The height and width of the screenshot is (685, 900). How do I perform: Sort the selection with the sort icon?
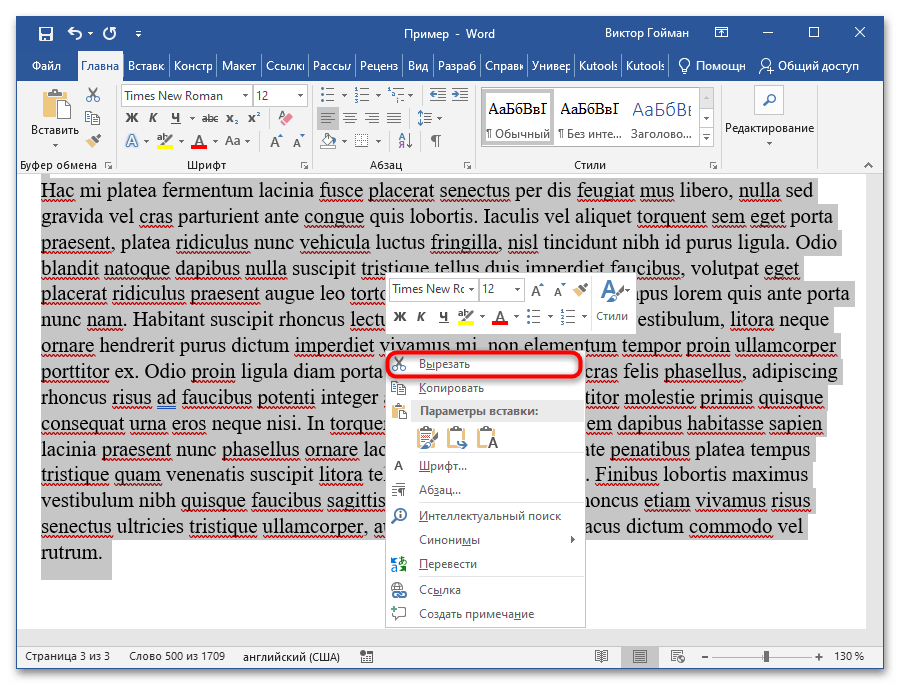[405, 141]
